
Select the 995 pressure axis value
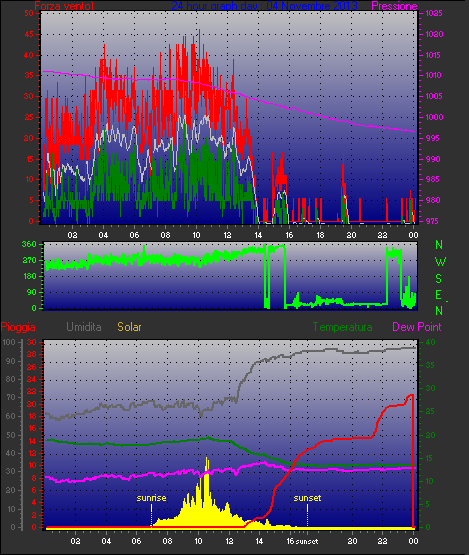pos(433,138)
